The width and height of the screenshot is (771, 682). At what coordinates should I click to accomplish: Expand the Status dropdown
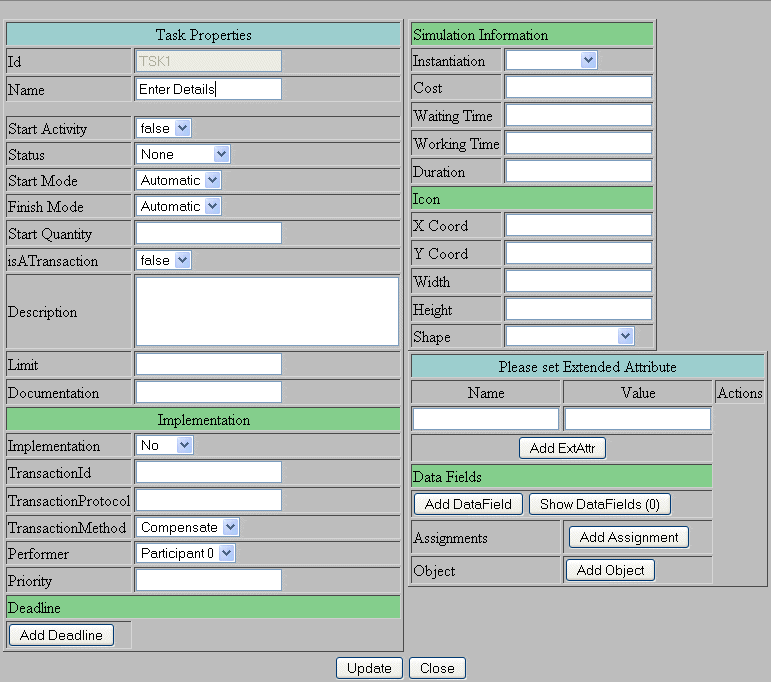[183, 154]
